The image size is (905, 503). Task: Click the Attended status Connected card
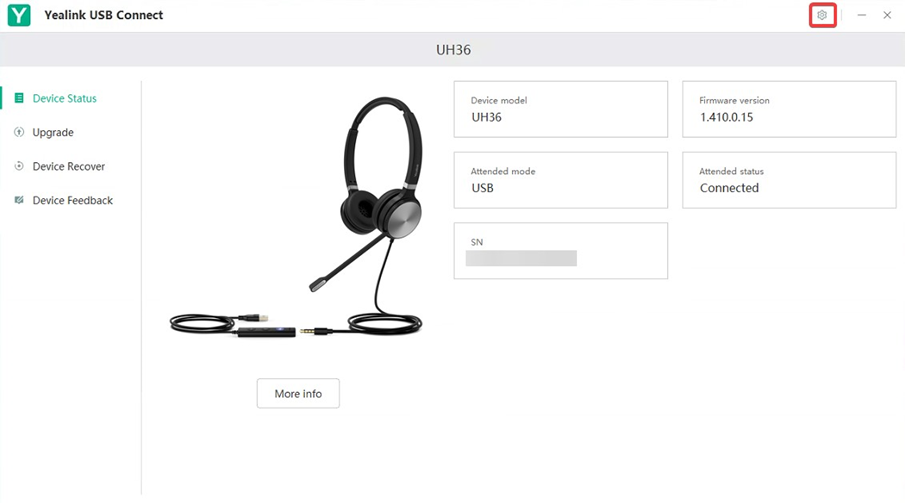[x=789, y=180]
